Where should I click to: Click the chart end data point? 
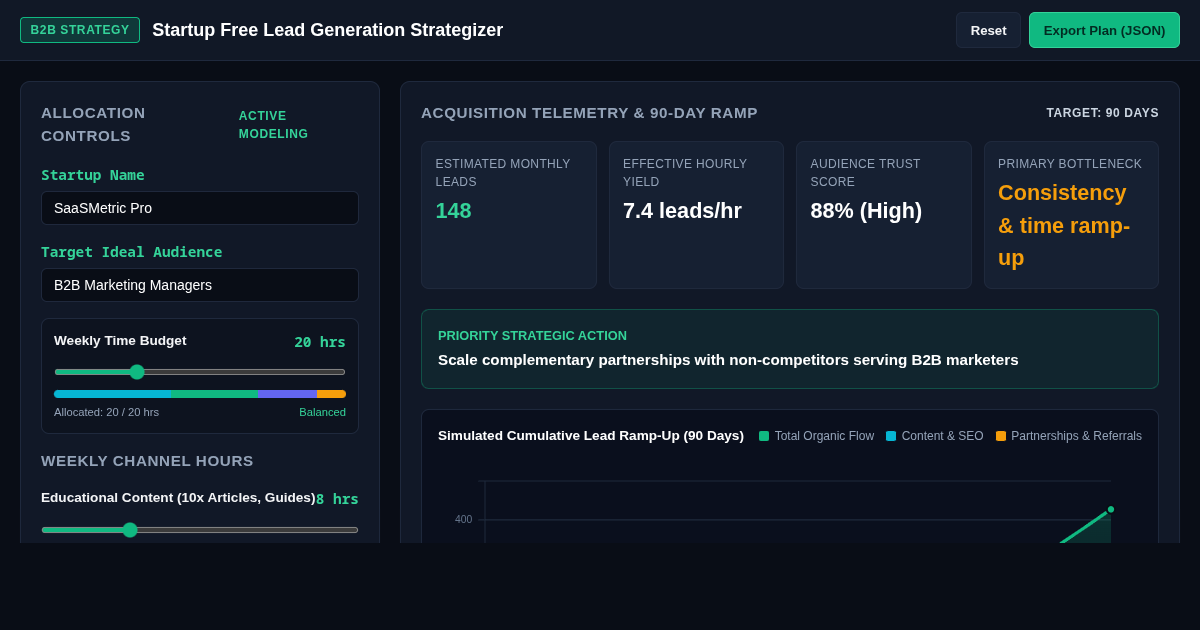[x=1110, y=509]
